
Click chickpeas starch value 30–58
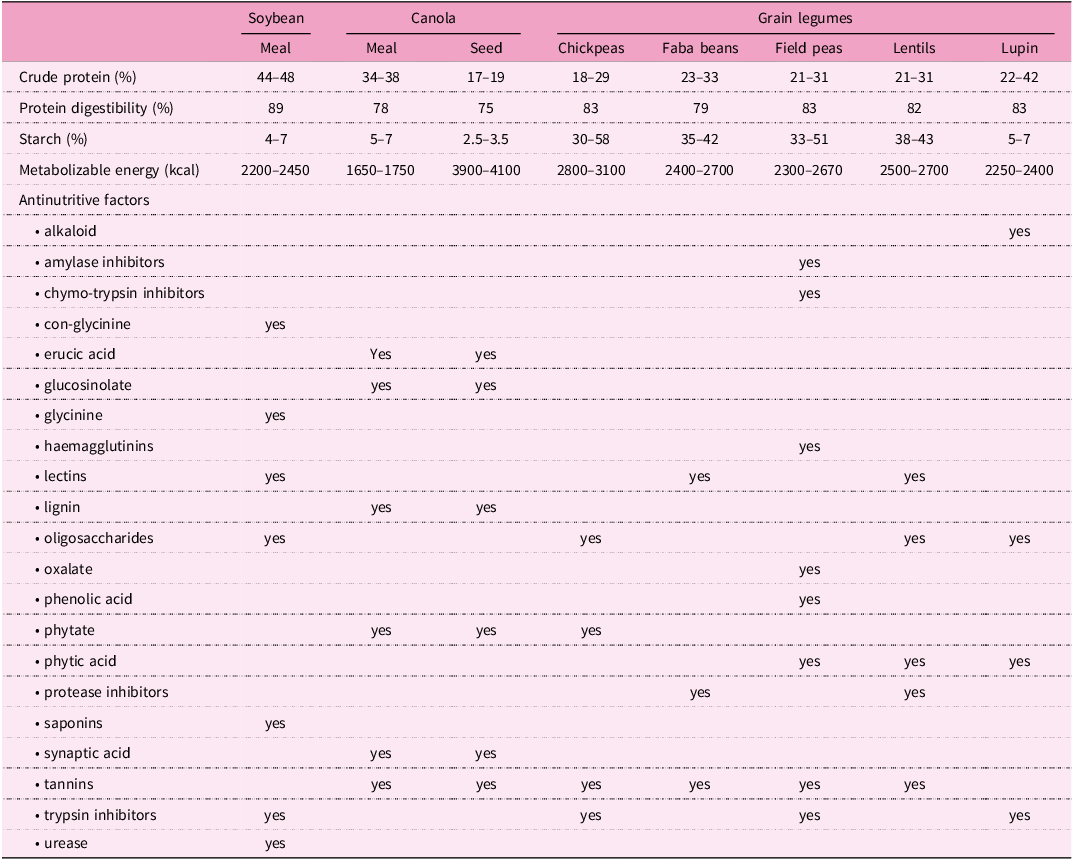pos(591,140)
